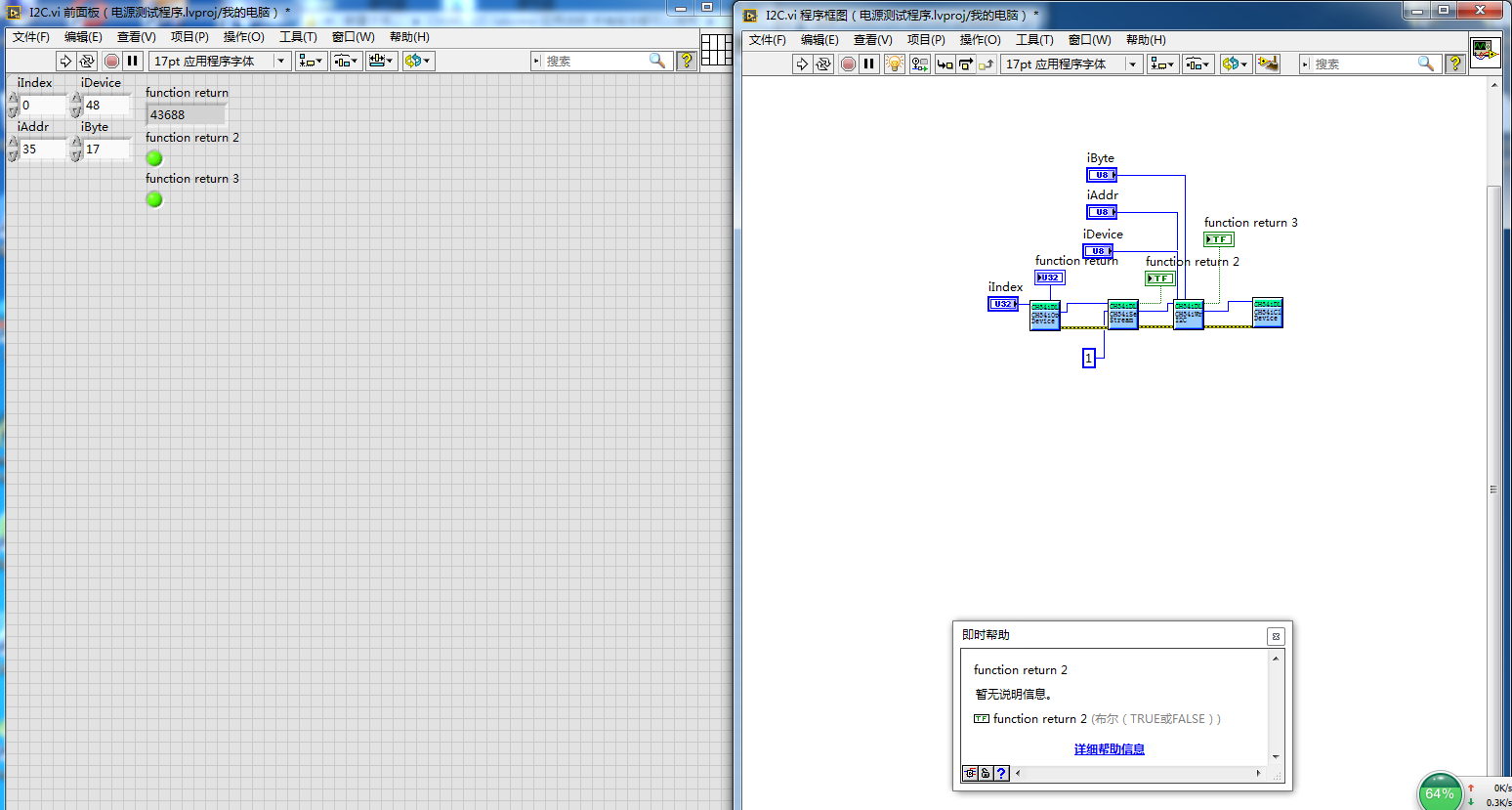Toggle highlight execution light bulb
This screenshot has height=810, width=1512.
click(895, 64)
